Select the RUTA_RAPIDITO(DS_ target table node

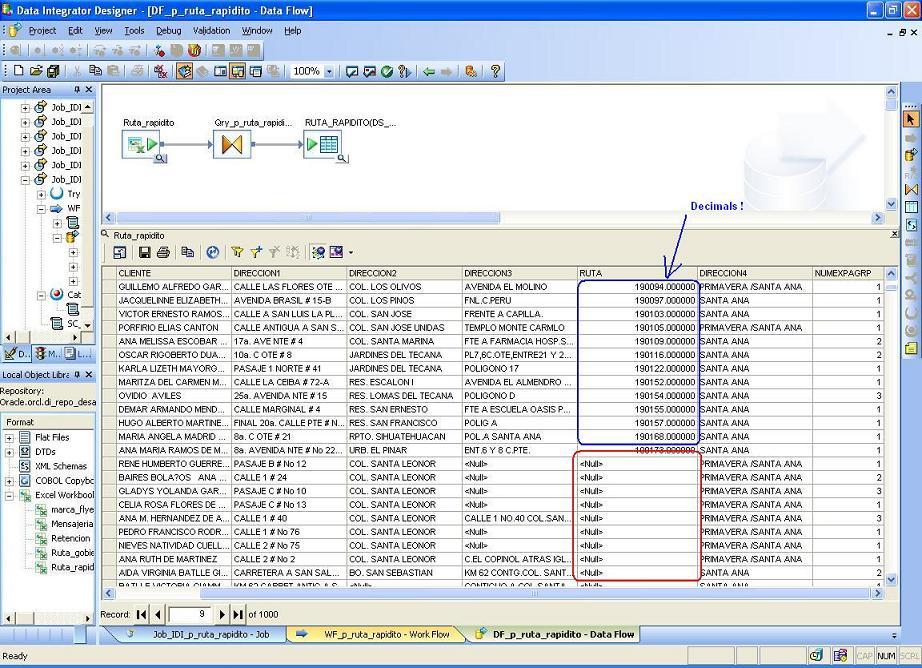(322, 144)
